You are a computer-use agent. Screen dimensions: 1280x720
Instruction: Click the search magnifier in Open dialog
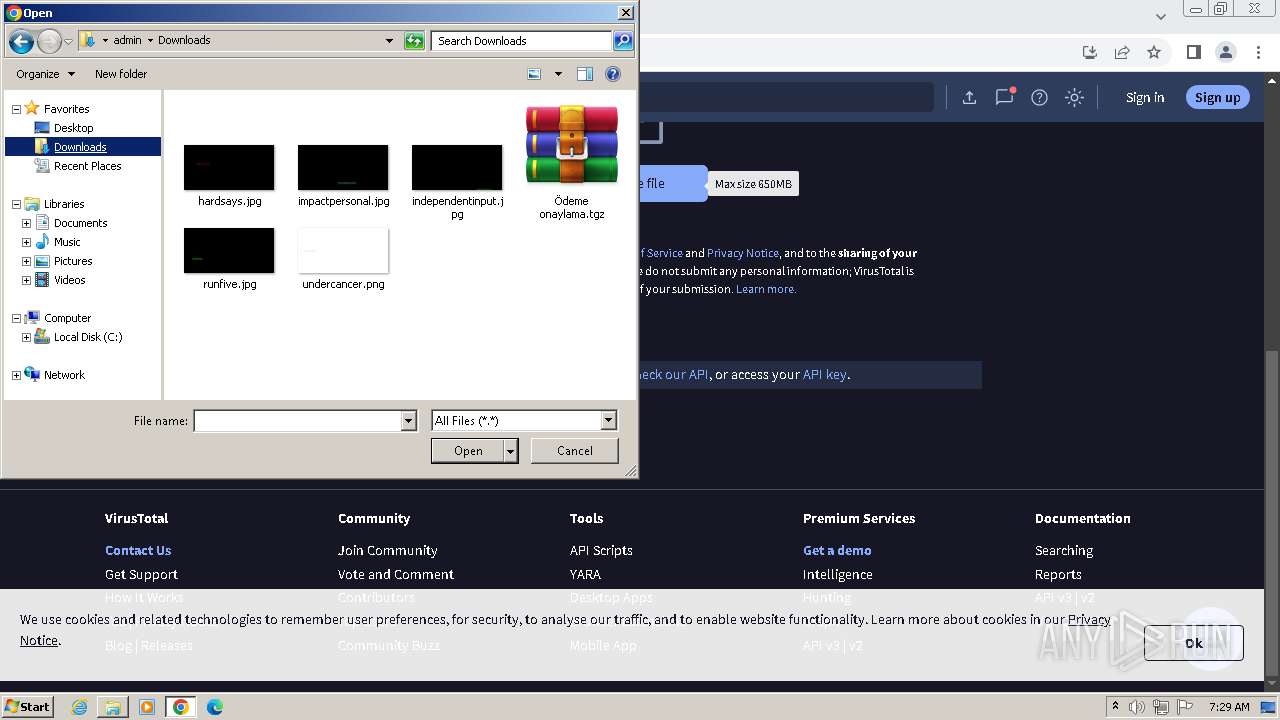[623, 41]
